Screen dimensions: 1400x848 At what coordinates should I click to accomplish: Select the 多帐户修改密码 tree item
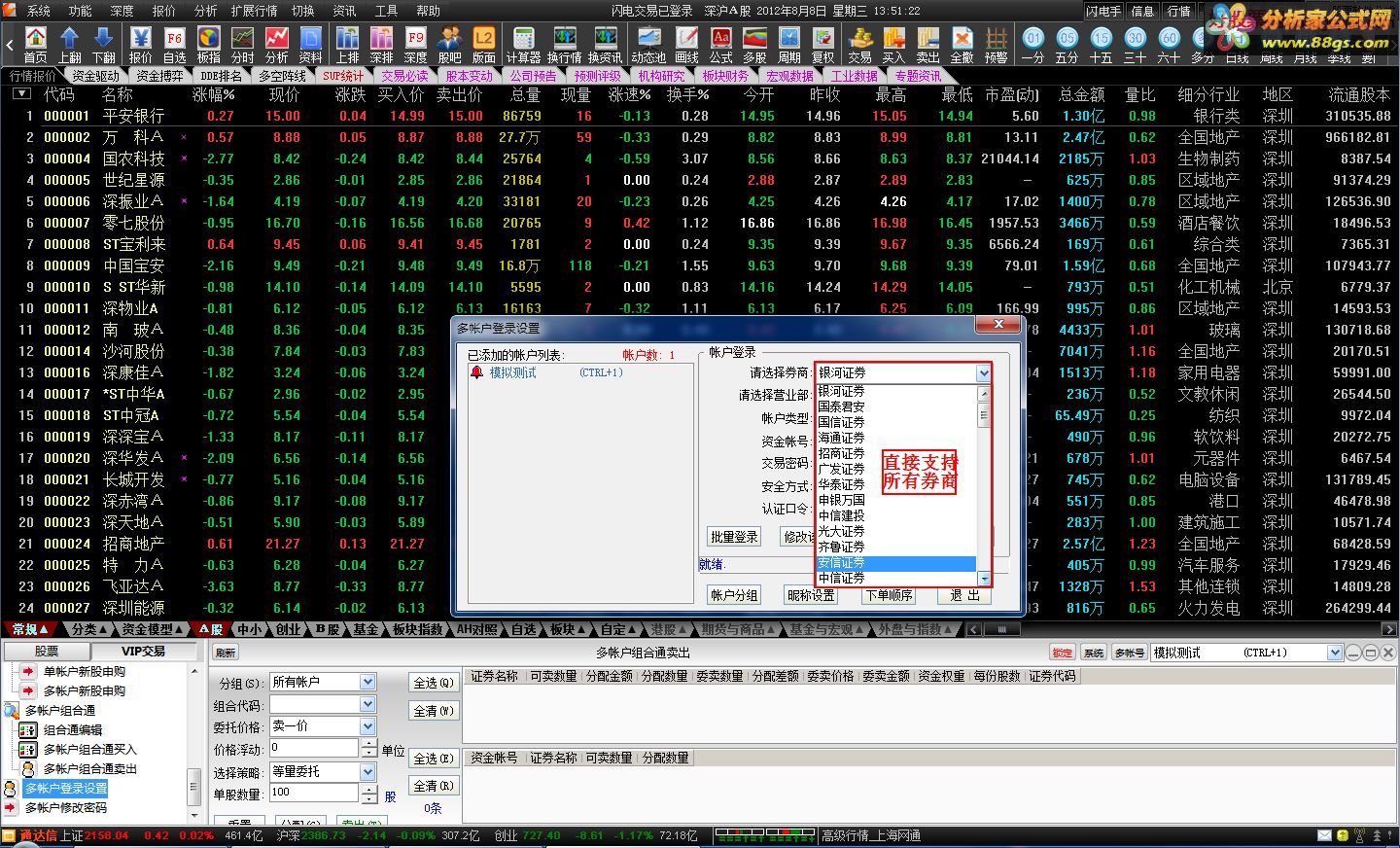[65, 807]
